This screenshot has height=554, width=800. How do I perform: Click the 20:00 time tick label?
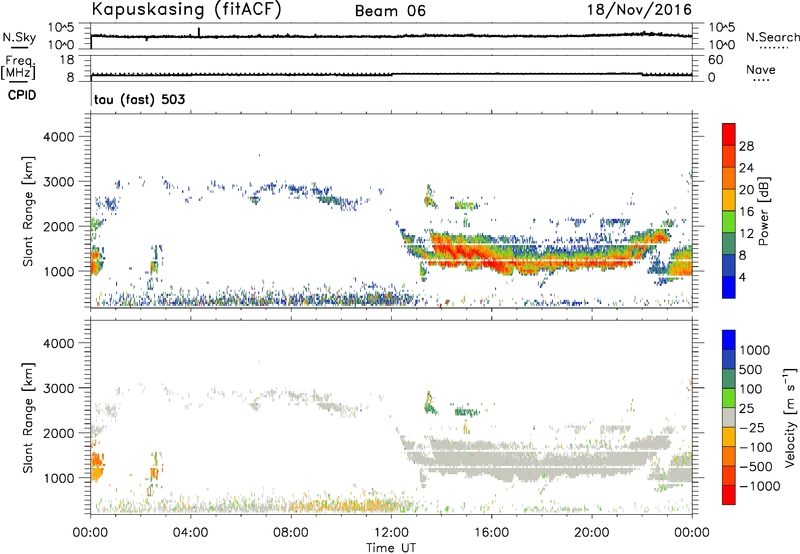coord(592,533)
